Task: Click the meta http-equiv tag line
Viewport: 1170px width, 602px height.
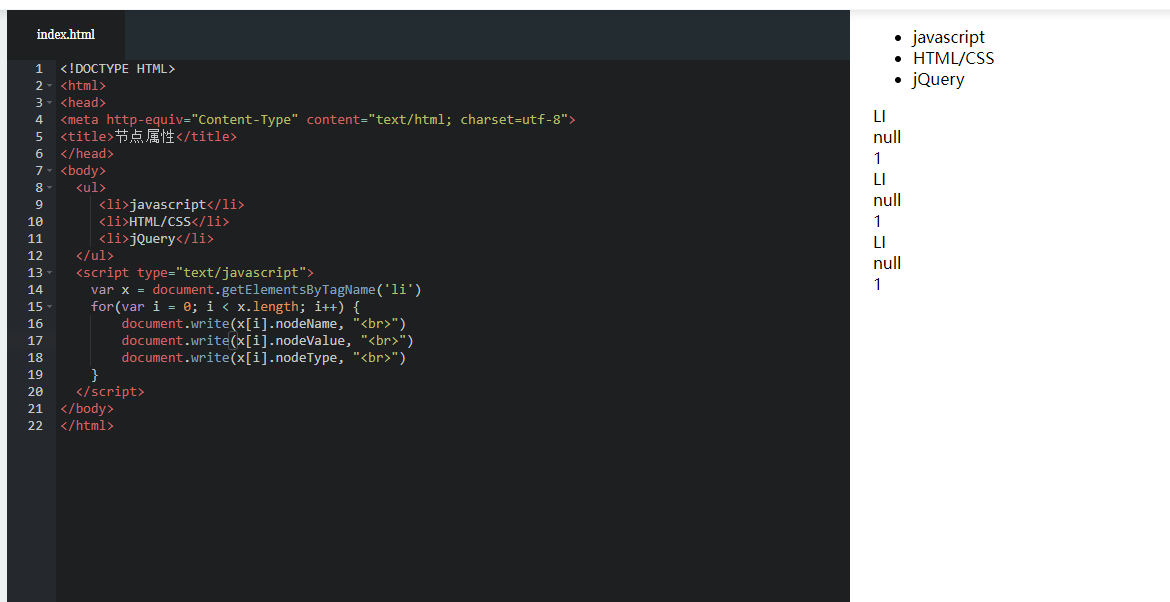Action: [318, 119]
